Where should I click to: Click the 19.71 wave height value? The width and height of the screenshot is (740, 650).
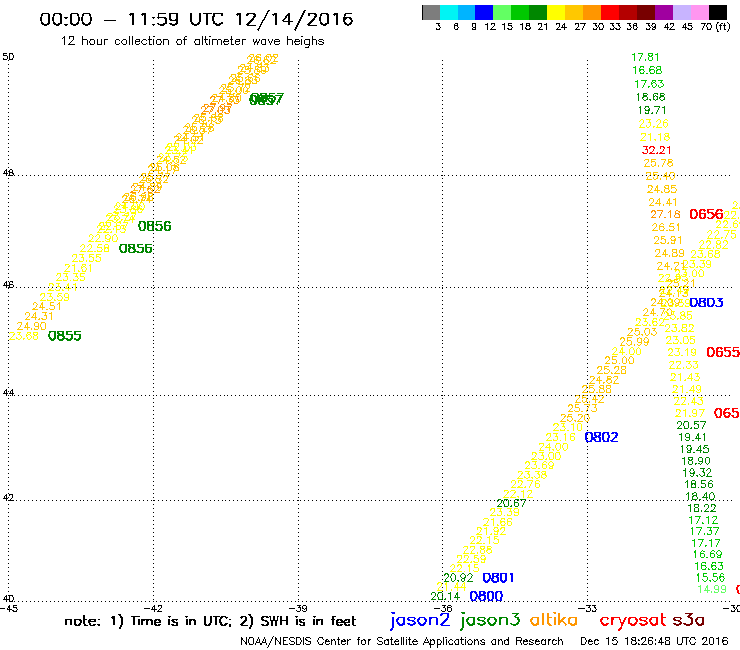(x=652, y=110)
